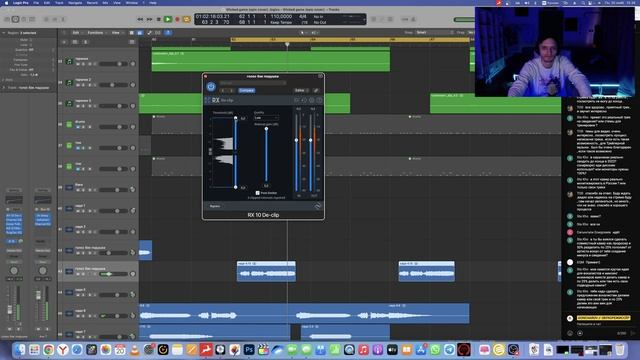
Task: Open WhatsApp from the Dock
Action: 435,349
